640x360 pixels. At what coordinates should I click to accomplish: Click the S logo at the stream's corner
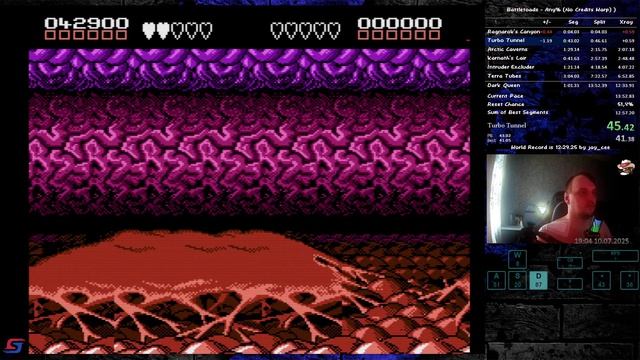click(x=14, y=346)
